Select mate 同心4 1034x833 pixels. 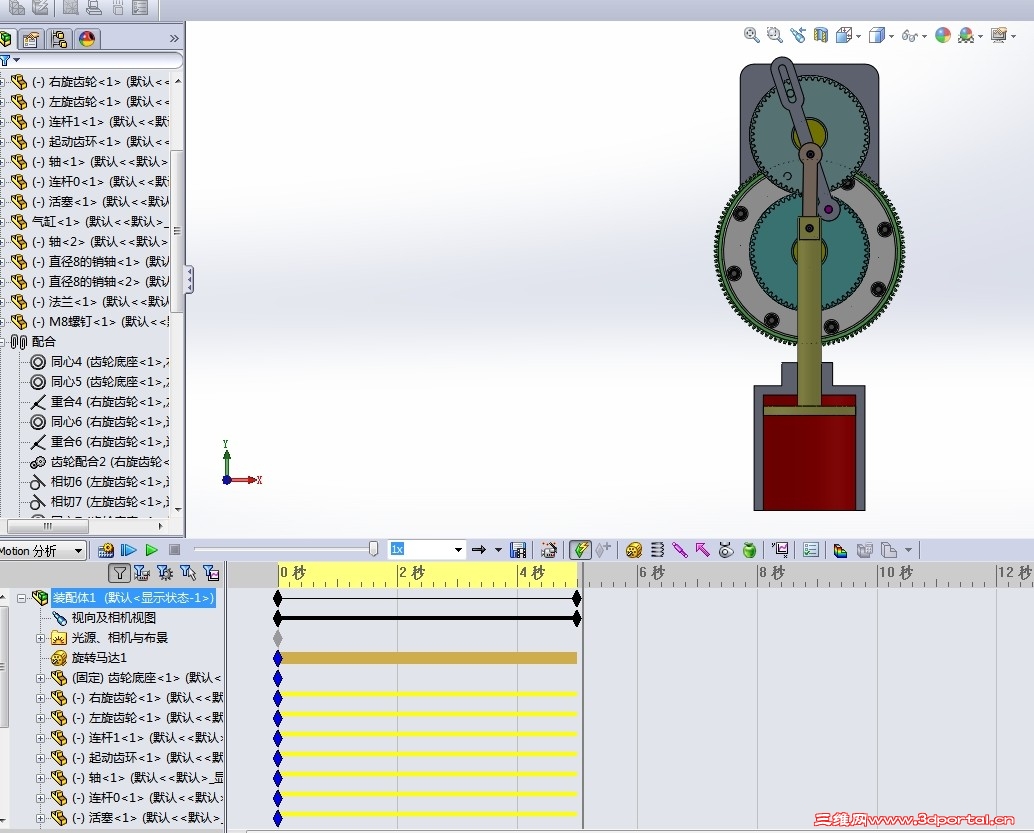109,361
